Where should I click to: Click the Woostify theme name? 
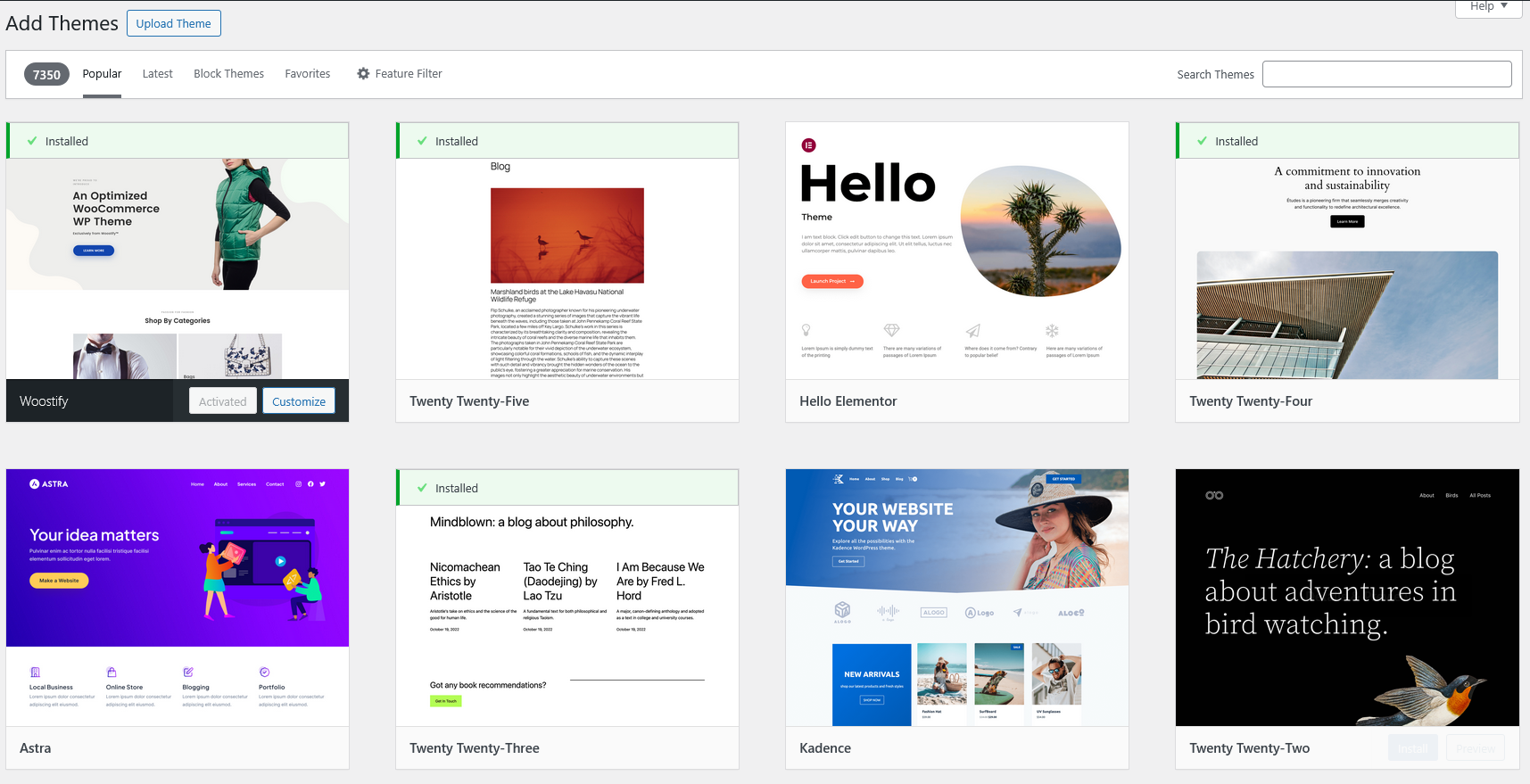tap(44, 401)
